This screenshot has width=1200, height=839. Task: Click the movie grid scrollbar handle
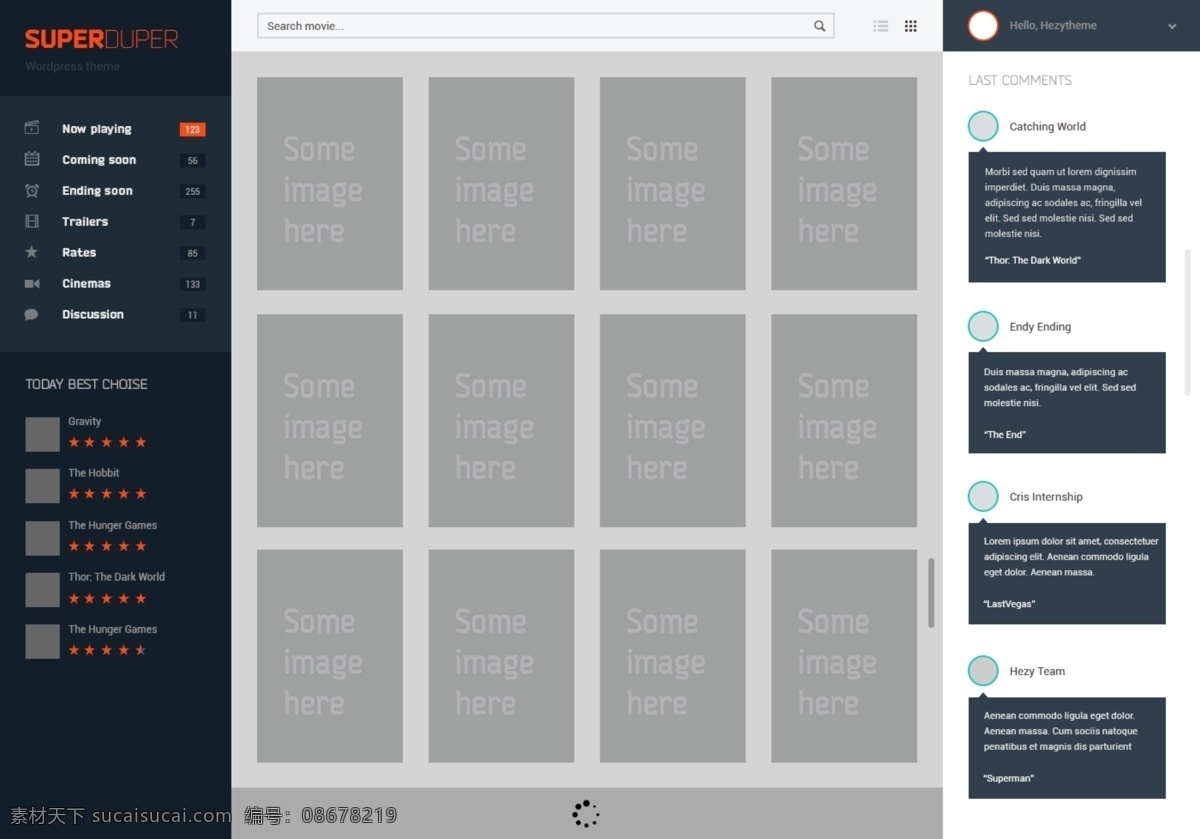pos(932,593)
